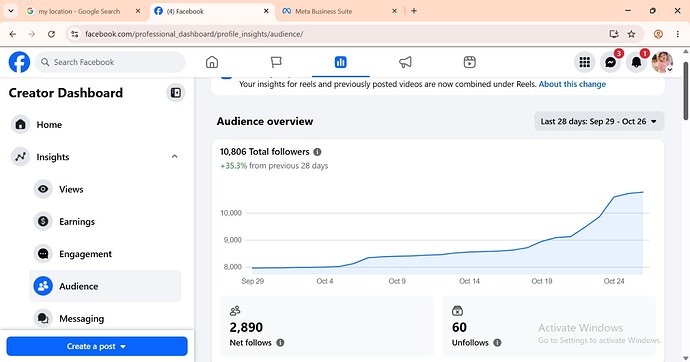Open the About this change link
This screenshot has width=690, height=362.
572,84
